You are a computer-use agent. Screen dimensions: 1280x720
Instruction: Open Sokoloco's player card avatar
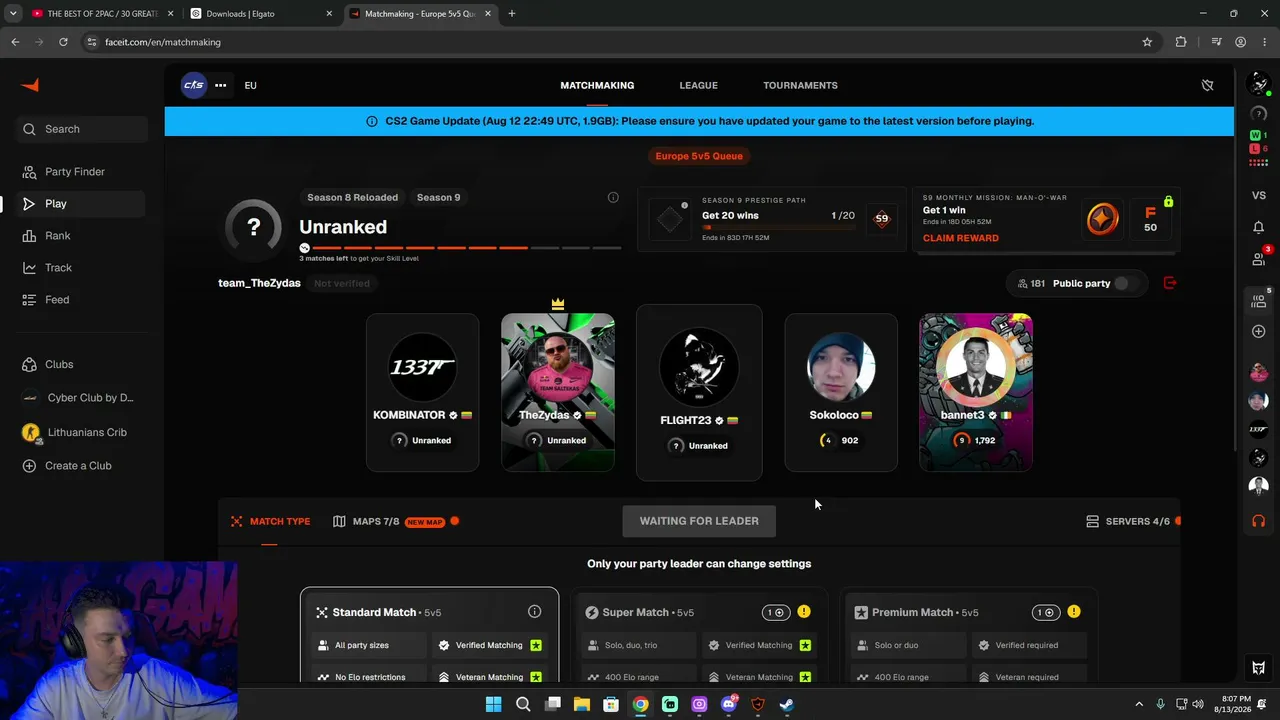pyautogui.click(x=841, y=368)
